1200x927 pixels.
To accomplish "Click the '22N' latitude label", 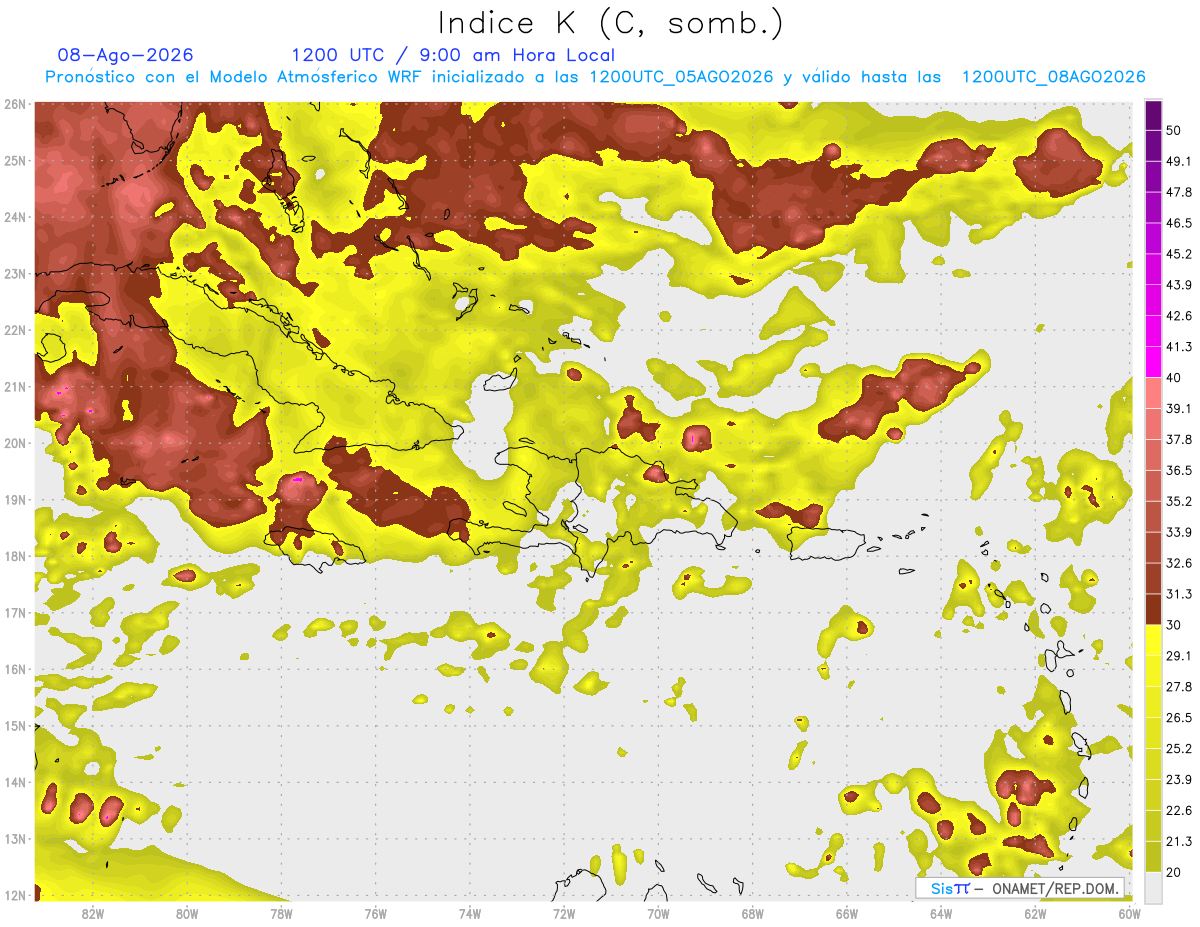I will (15, 330).
